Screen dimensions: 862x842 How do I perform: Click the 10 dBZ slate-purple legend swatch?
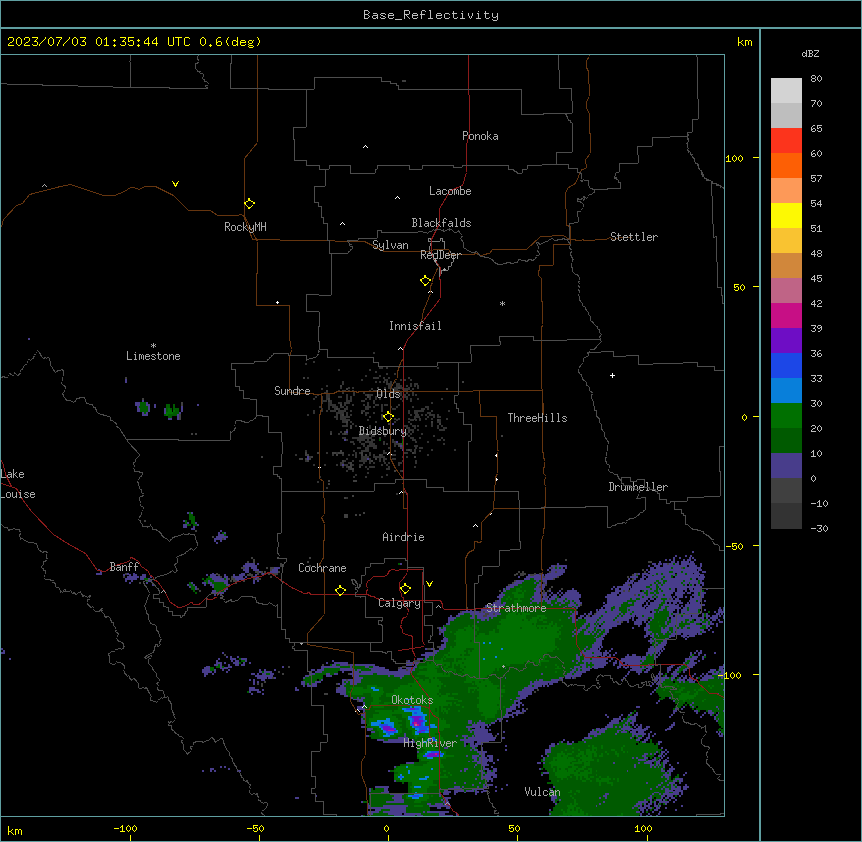pyautogui.click(x=786, y=466)
